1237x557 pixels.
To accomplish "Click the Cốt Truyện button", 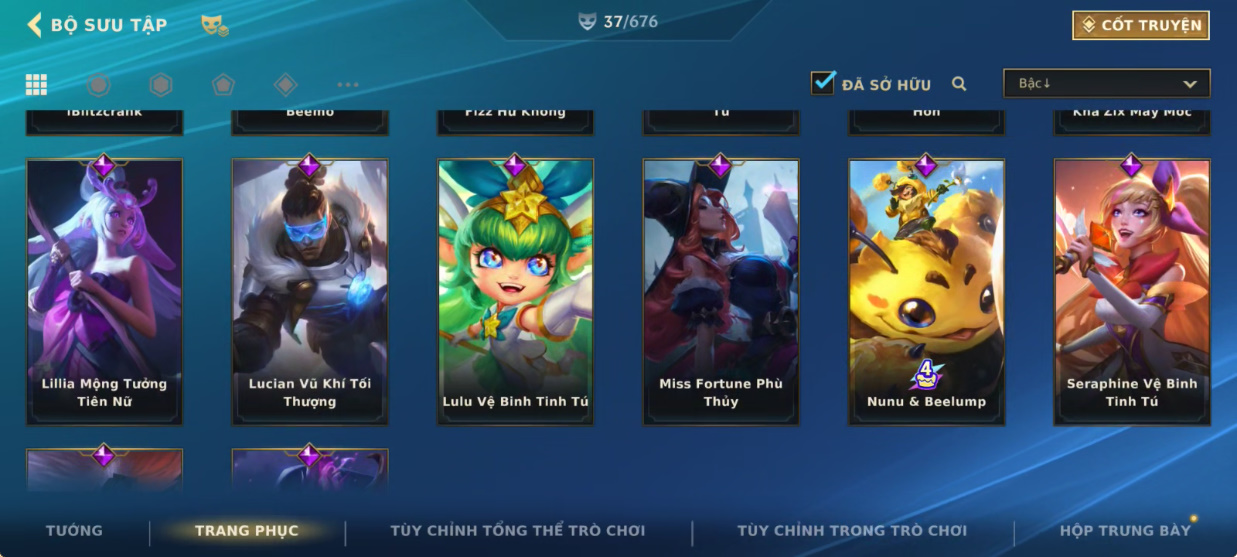I will 1141,25.
